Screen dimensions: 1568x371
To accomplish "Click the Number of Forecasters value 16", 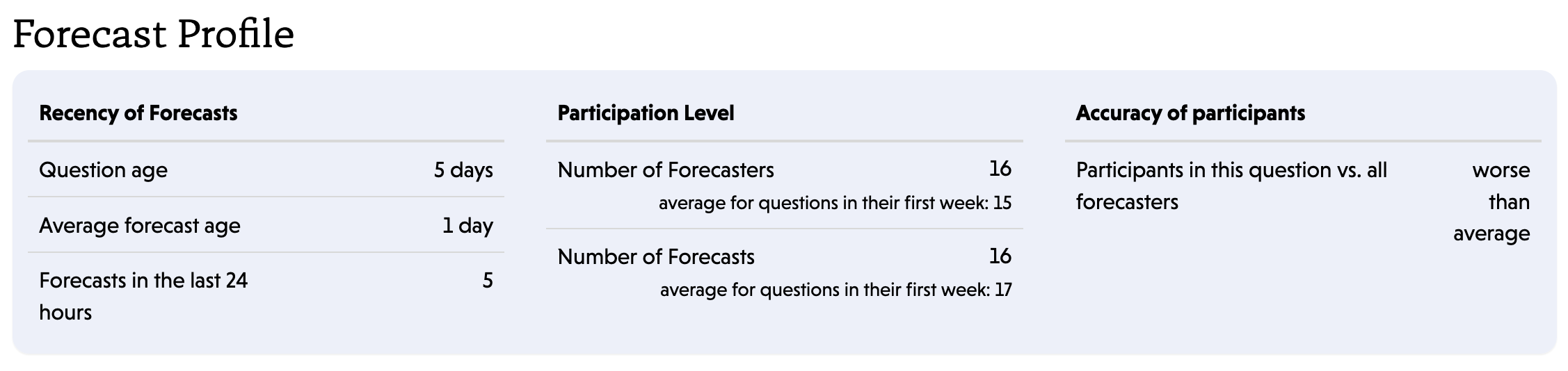I will 1000,169.
